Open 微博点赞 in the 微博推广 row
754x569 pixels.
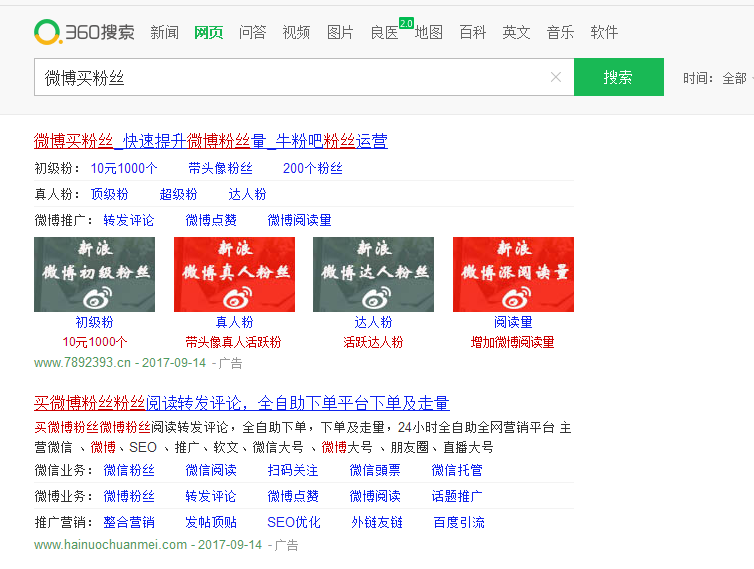pos(211,220)
